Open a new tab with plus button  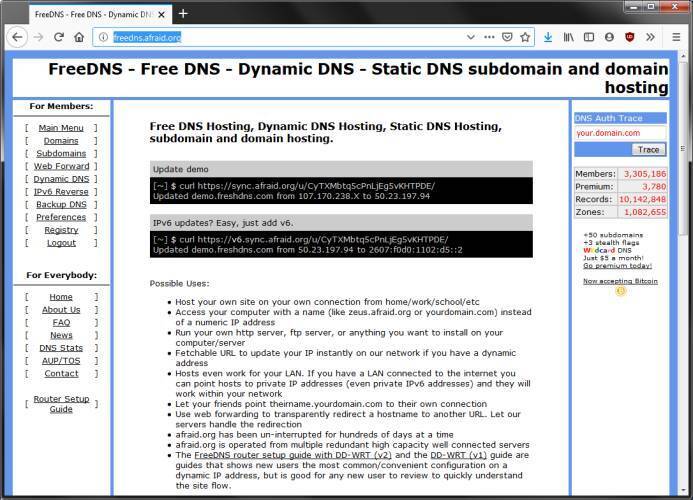183,14
